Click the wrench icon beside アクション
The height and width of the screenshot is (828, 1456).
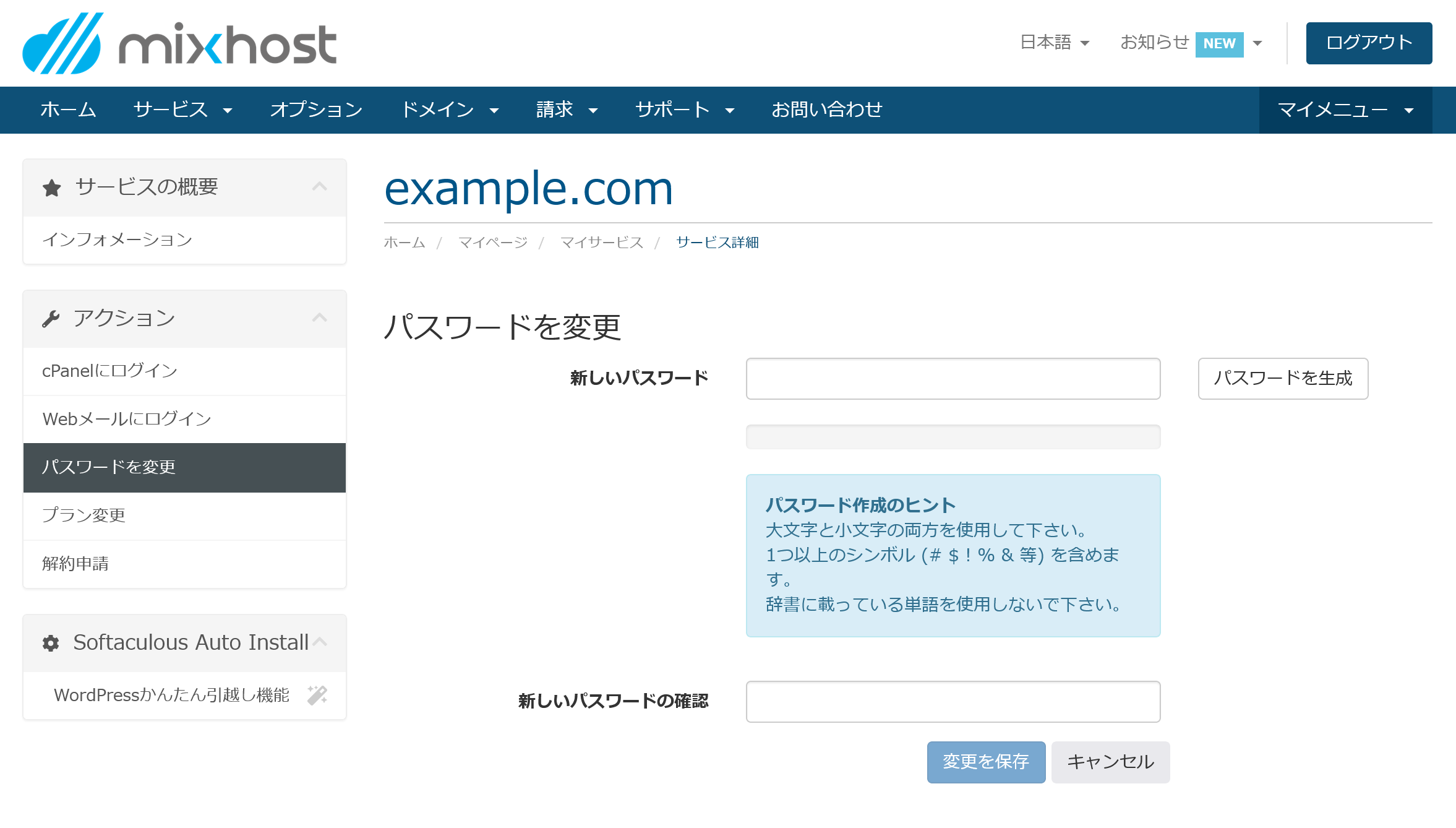click(x=51, y=319)
